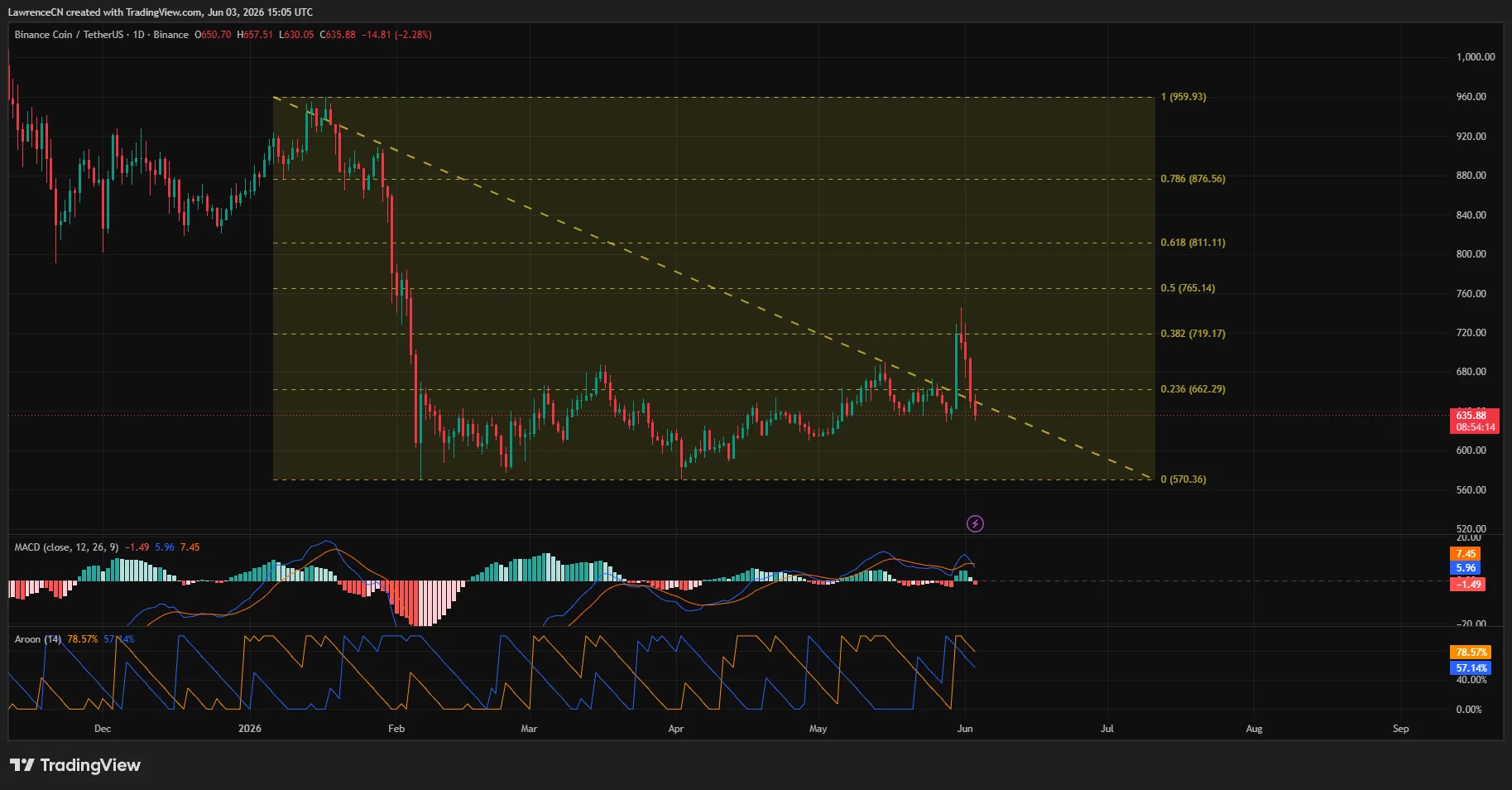This screenshot has width=1512, height=790.
Task: Click the Jun label on time axis
Action: (965, 729)
